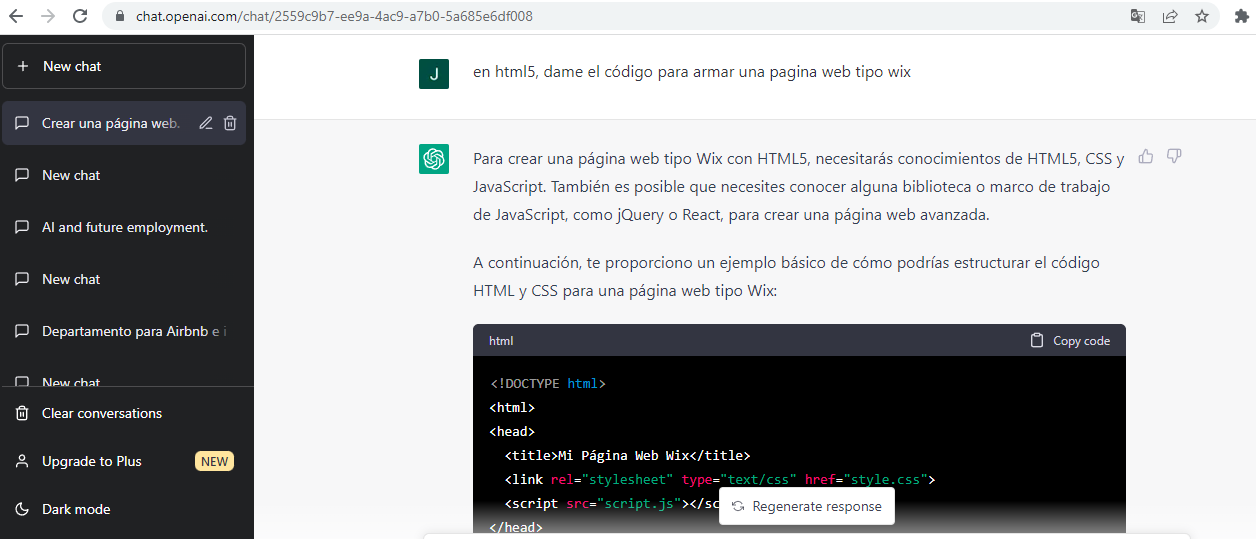Click the user icon beside Upgrade to Plus
Viewport: 1256px width, 539px height.
[x=22, y=461]
